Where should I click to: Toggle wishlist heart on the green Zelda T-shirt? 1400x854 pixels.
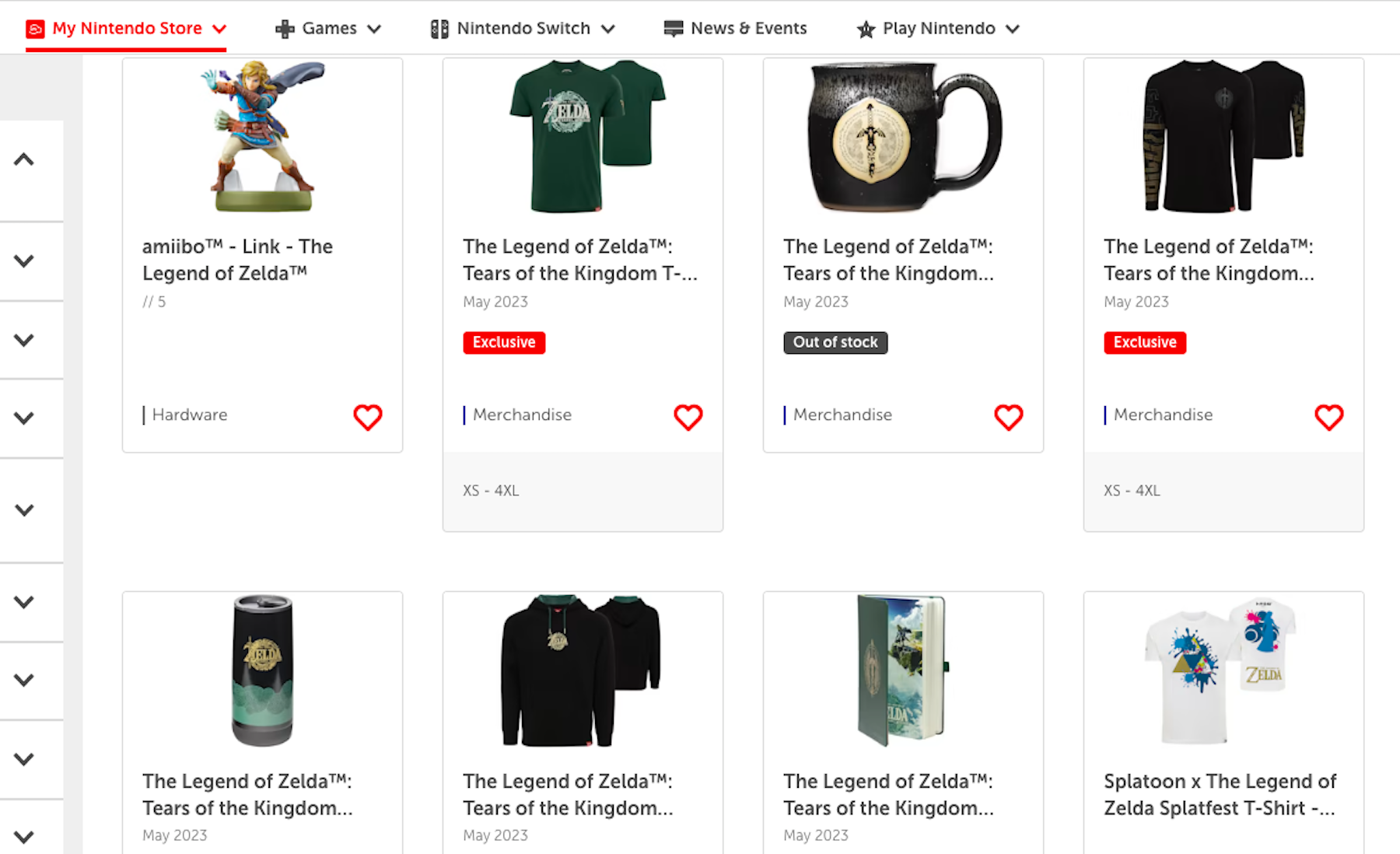tap(688, 417)
